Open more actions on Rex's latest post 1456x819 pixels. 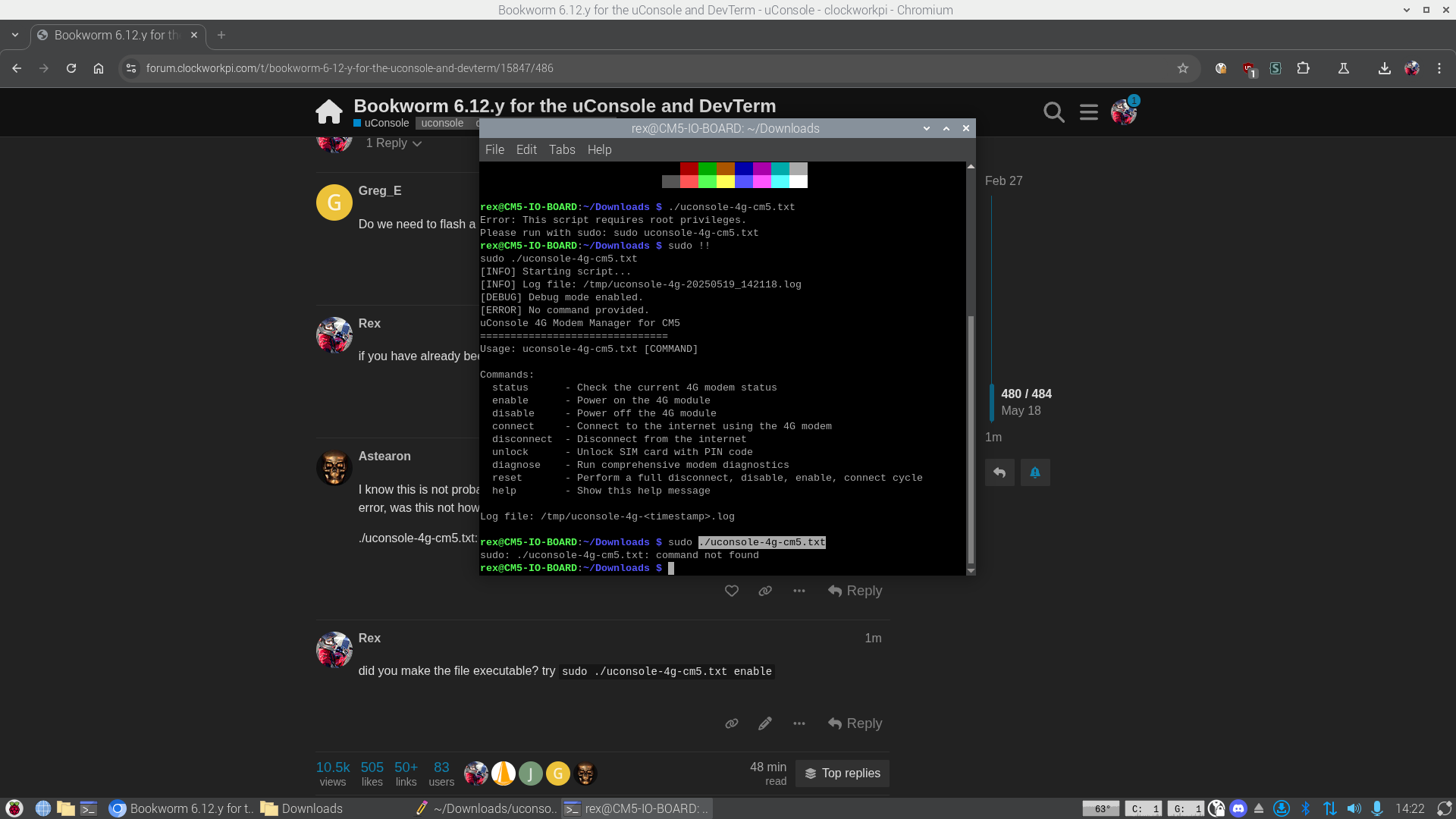(x=799, y=723)
